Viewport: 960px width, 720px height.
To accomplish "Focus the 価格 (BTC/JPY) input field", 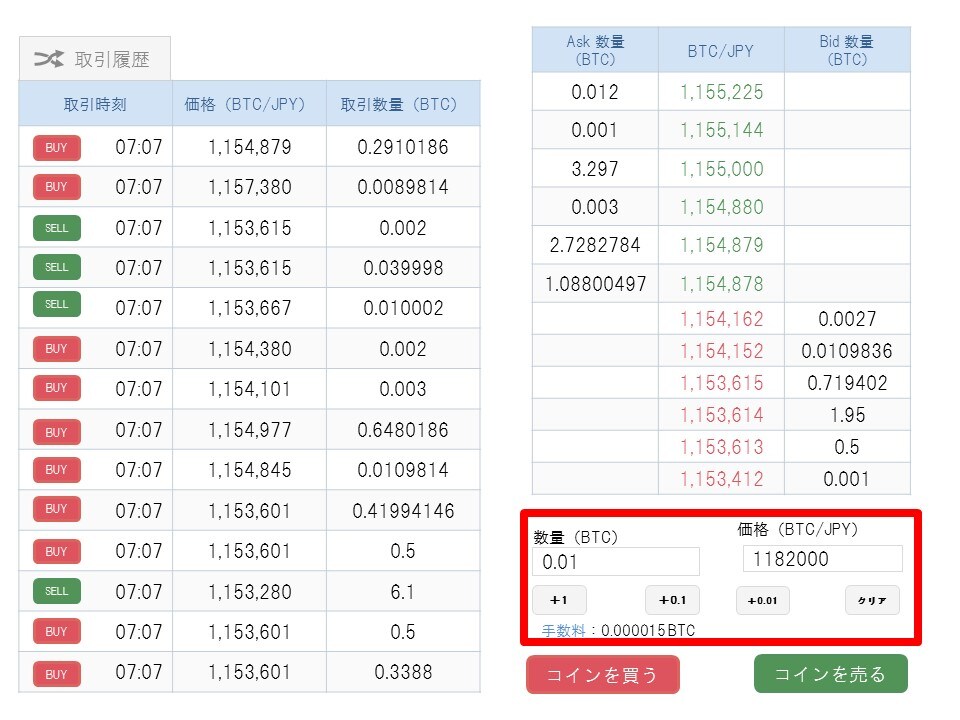I will pos(822,559).
